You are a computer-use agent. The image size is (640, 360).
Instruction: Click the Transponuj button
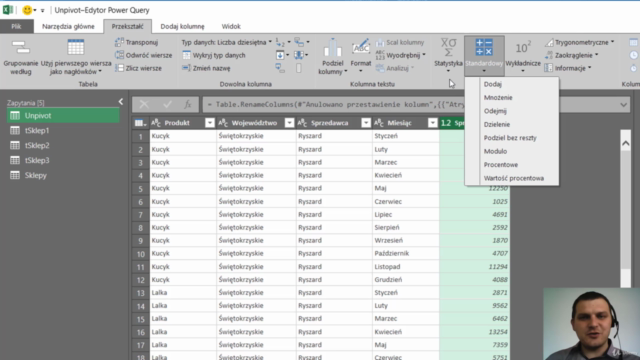tap(137, 42)
